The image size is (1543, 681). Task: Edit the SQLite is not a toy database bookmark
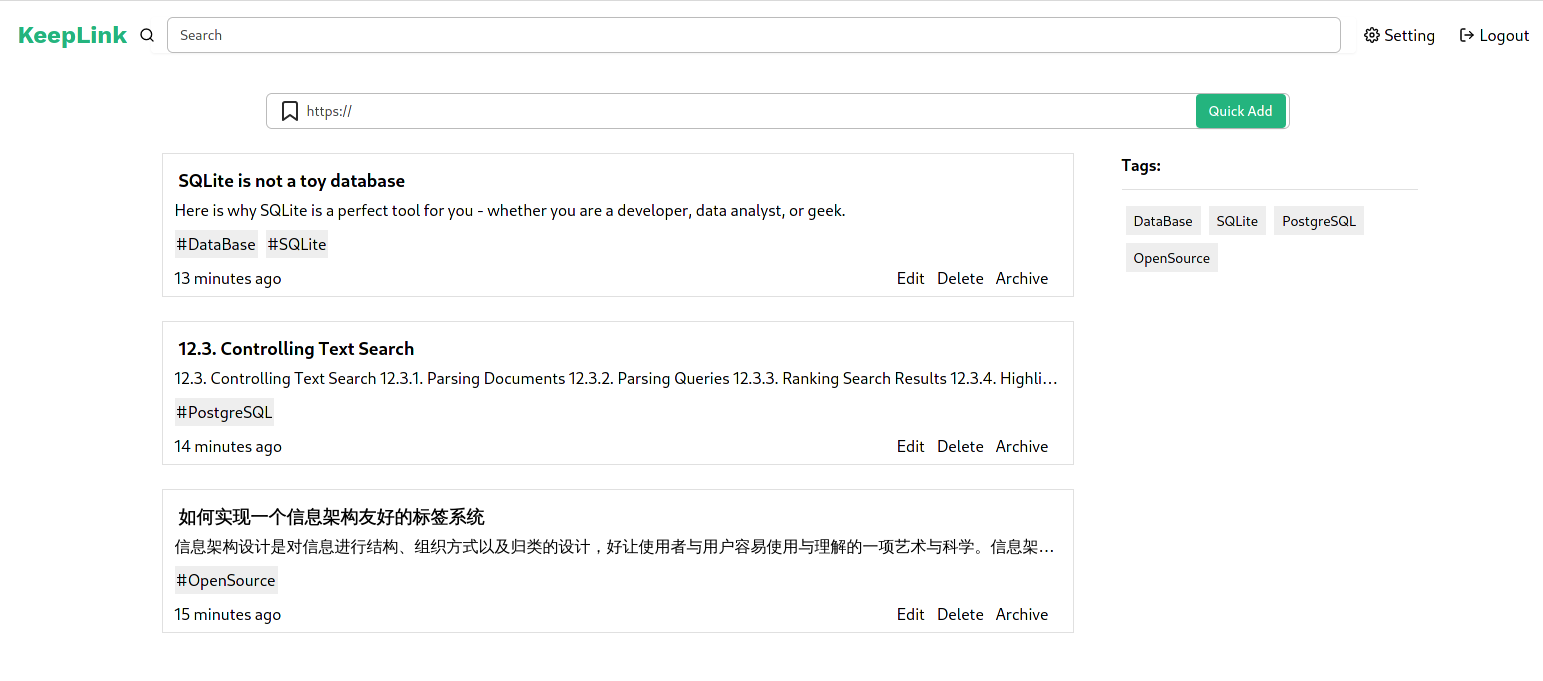click(910, 278)
